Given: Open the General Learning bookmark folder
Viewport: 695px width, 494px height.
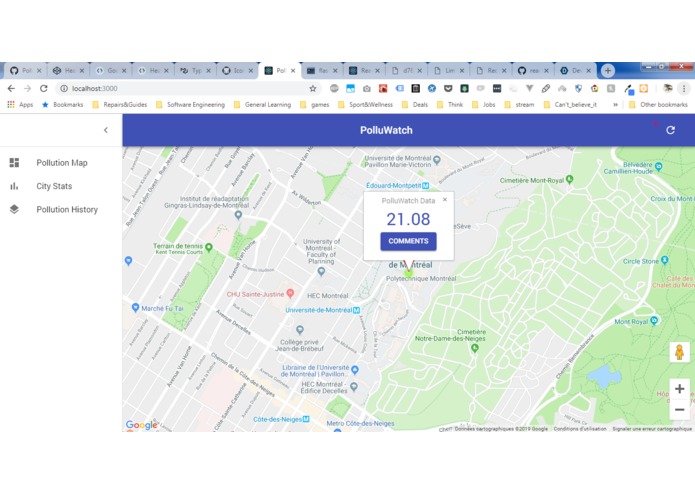Looking at the screenshot, I should (x=262, y=105).
